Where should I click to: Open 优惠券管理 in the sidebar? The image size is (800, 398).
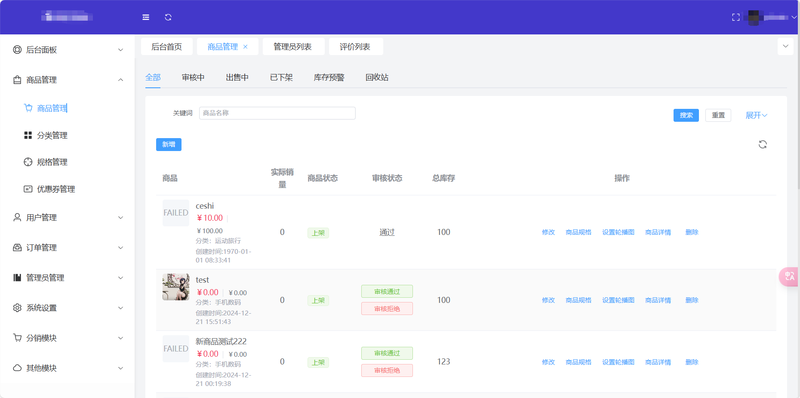pyautogui.click(x=56, y=189)
